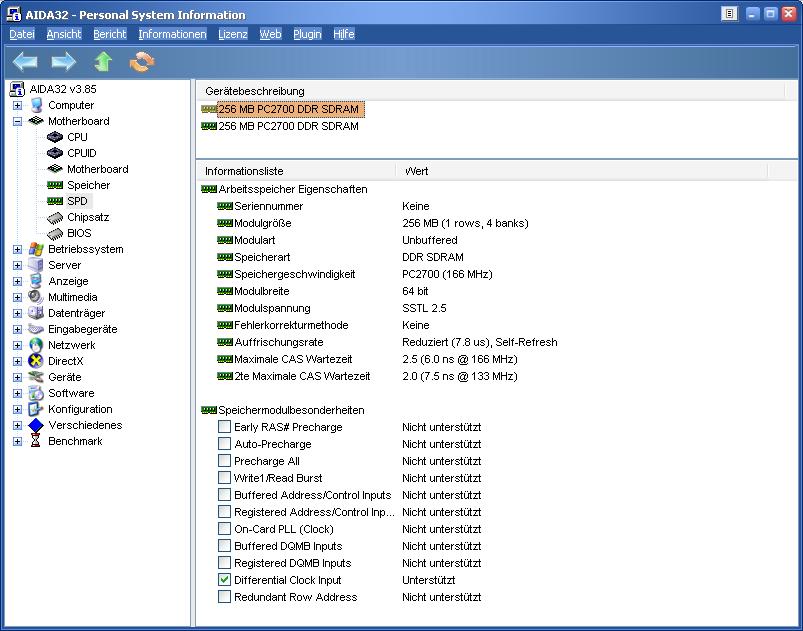The image size is (803, 631).
Task: Select the Motherboard child item under Motherboard
Action: coord(98,169)
